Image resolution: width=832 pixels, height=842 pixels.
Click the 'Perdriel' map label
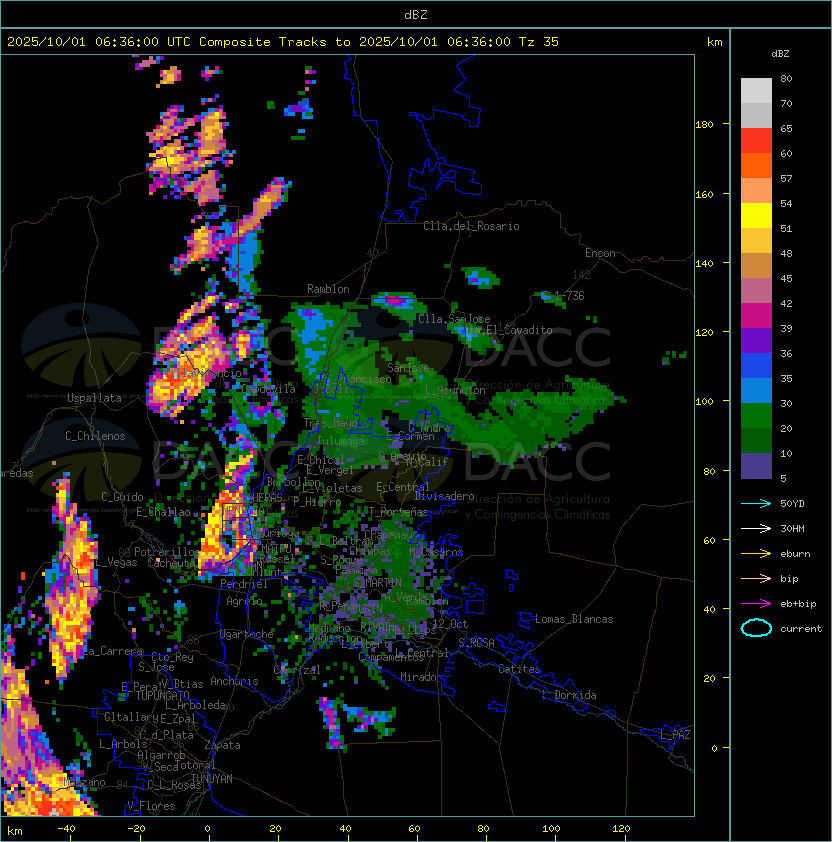tap(244, 584)
